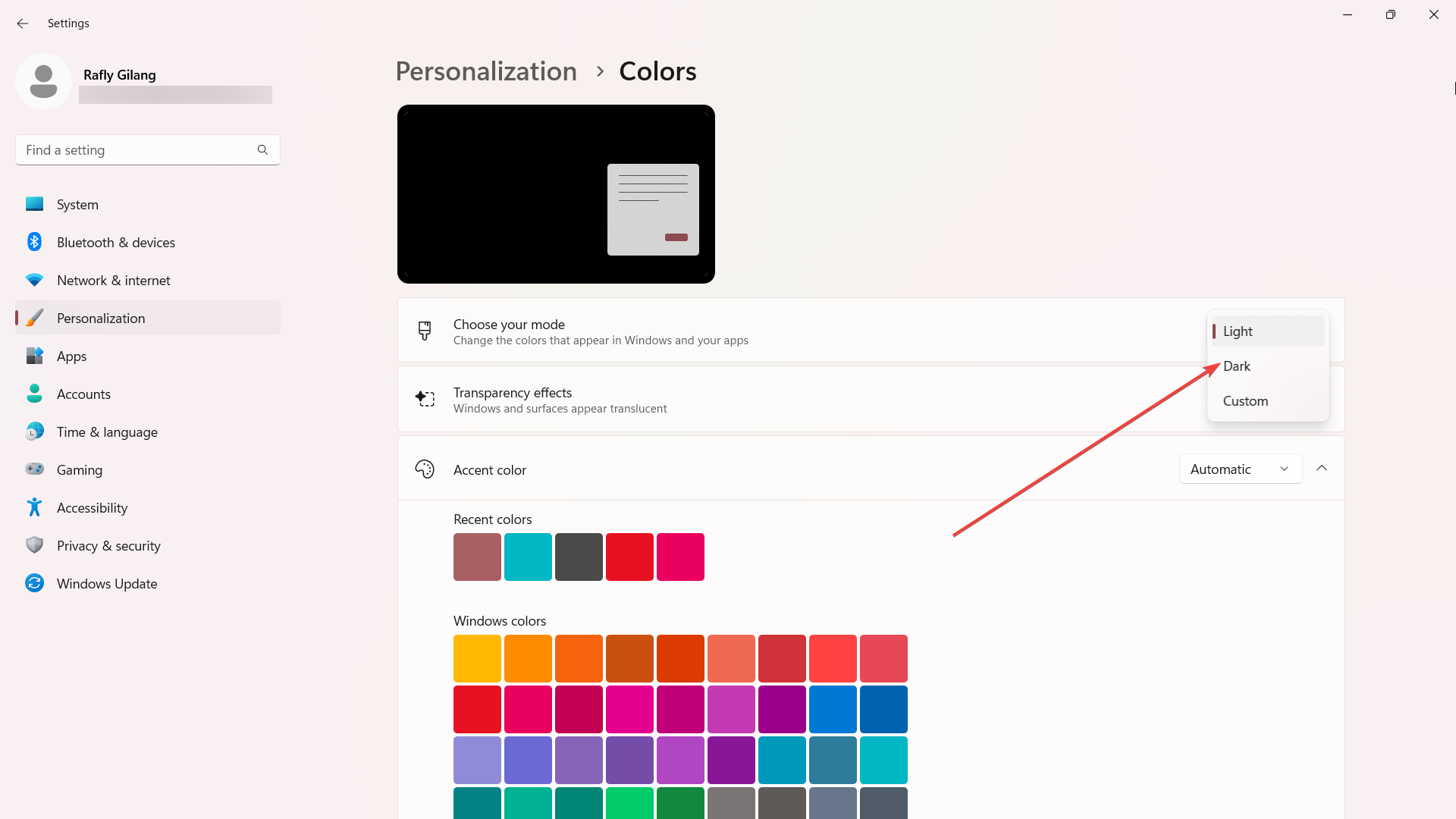Click the Time & language globe icon

34,431
